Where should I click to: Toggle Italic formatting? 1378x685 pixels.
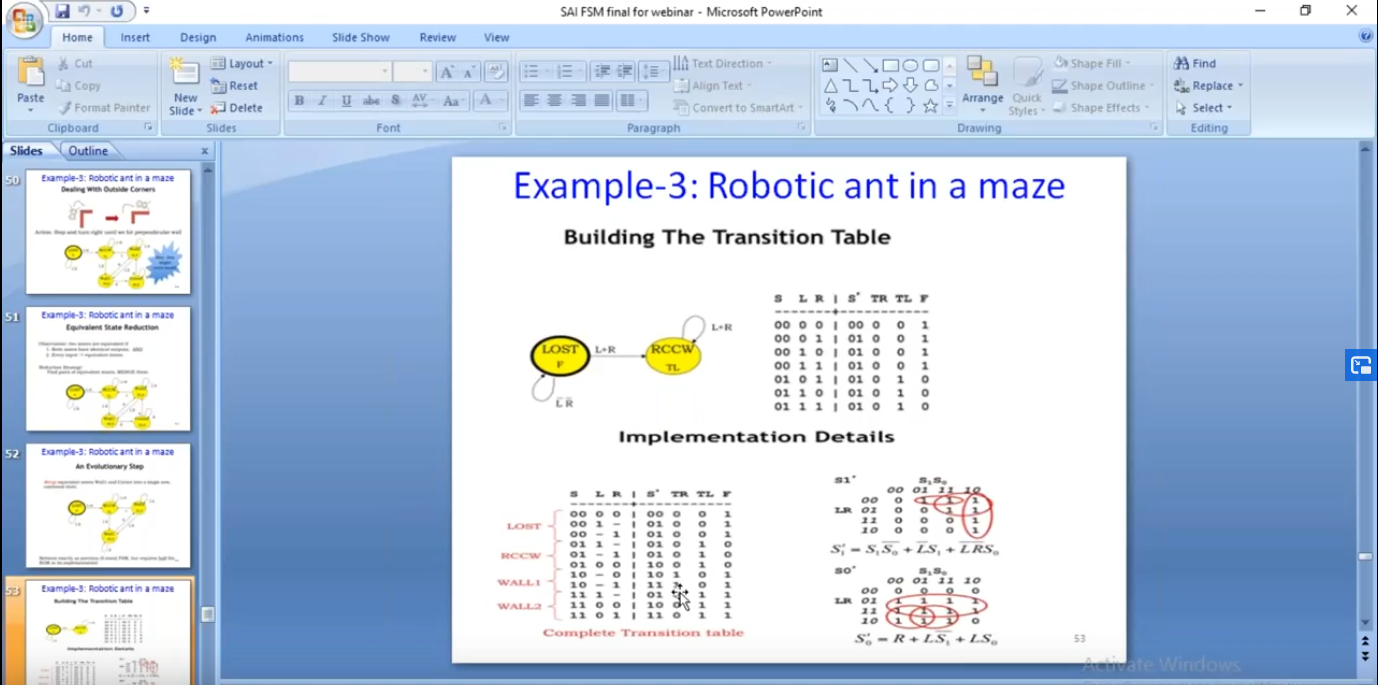(322, 101)
